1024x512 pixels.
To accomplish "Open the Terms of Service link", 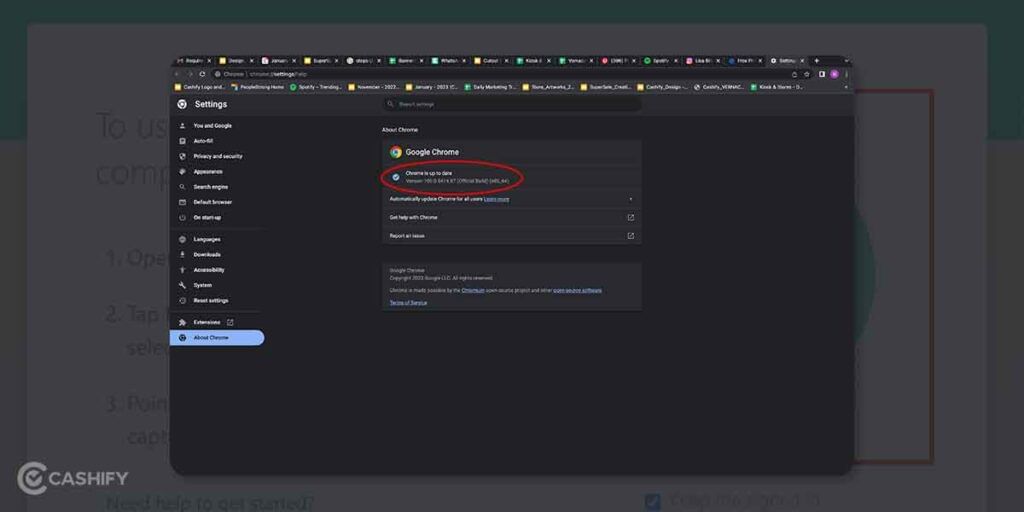I will coord(408,303).
